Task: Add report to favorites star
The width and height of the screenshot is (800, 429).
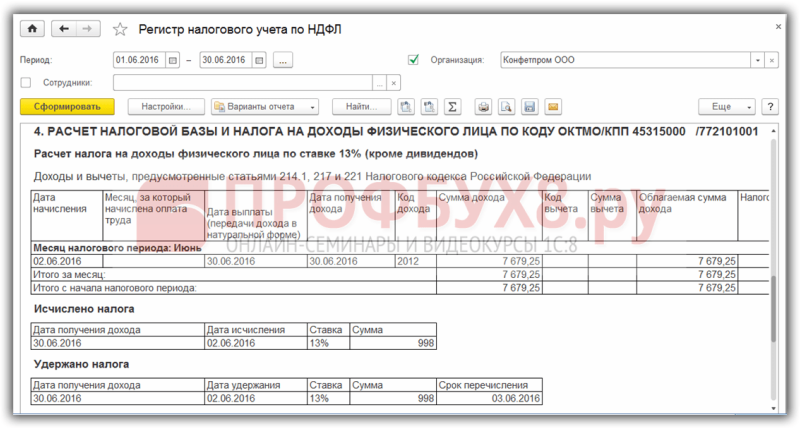Action: [120, 30]
